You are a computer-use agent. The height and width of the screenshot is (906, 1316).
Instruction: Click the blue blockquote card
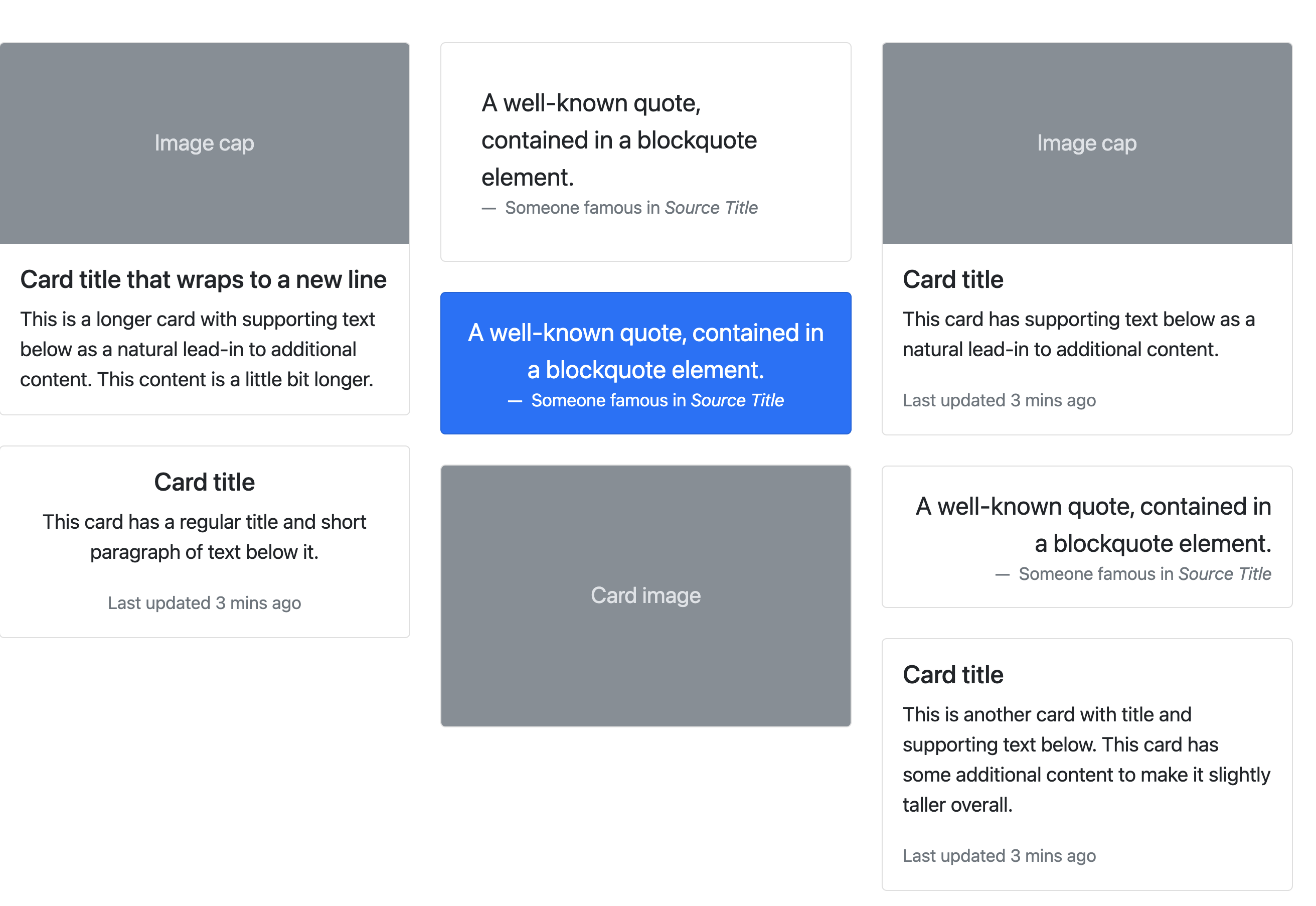pos(646,363)
